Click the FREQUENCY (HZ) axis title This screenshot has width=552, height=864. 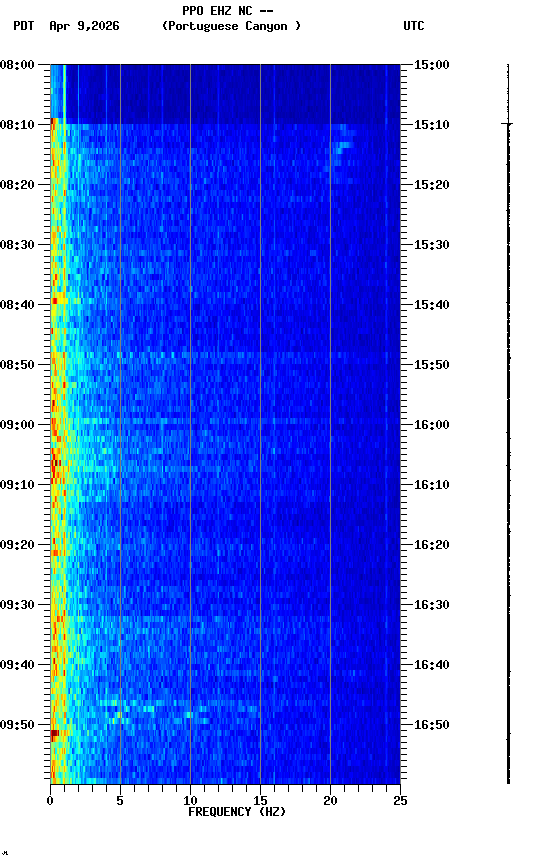pyautogui.click(x=237, y=812)
